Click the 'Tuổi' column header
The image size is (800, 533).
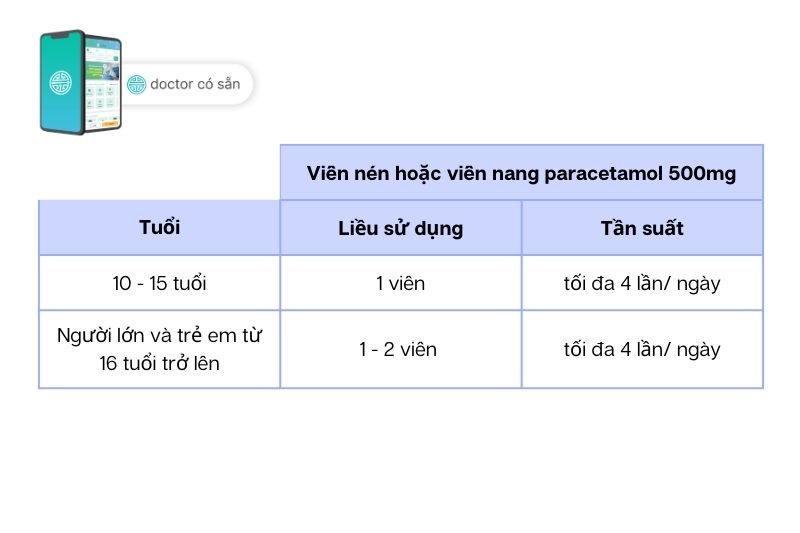coord(159,228)
